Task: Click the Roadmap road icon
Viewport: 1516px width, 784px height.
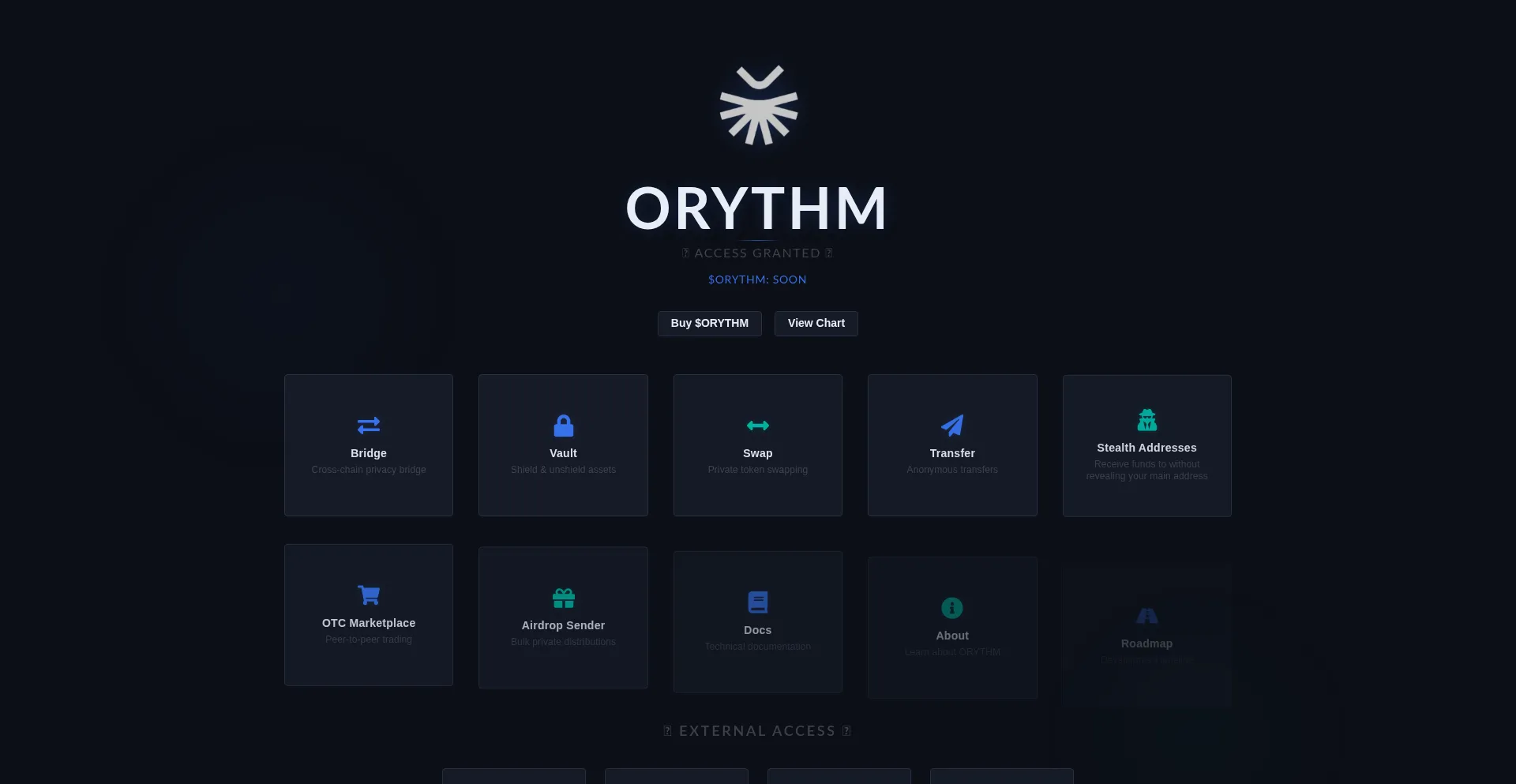Action: pos(1146,616)
